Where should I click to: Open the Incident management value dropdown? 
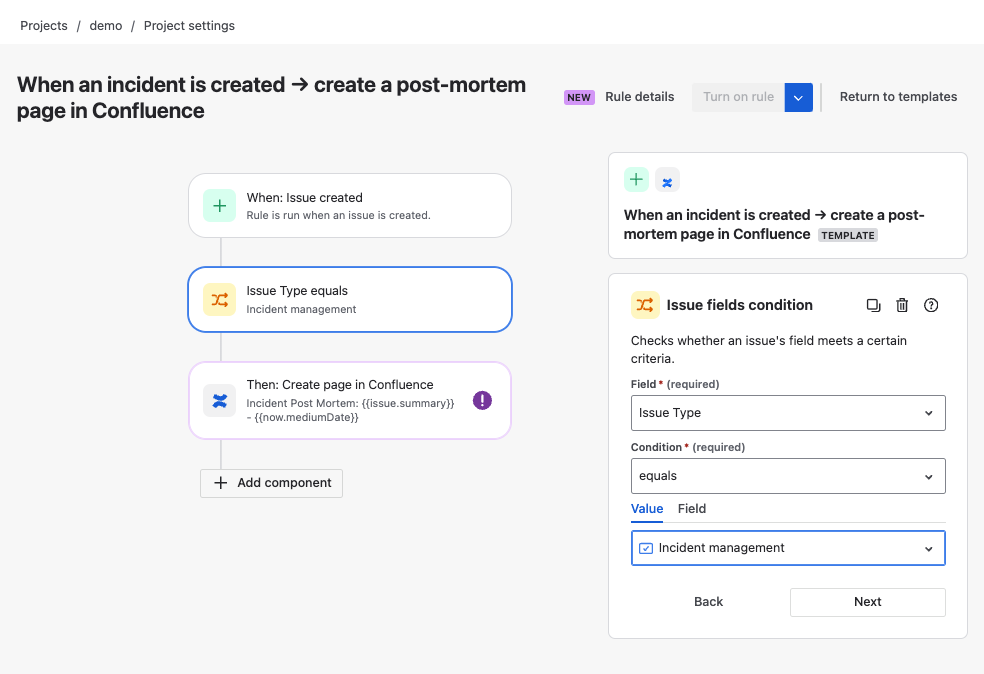788,548
